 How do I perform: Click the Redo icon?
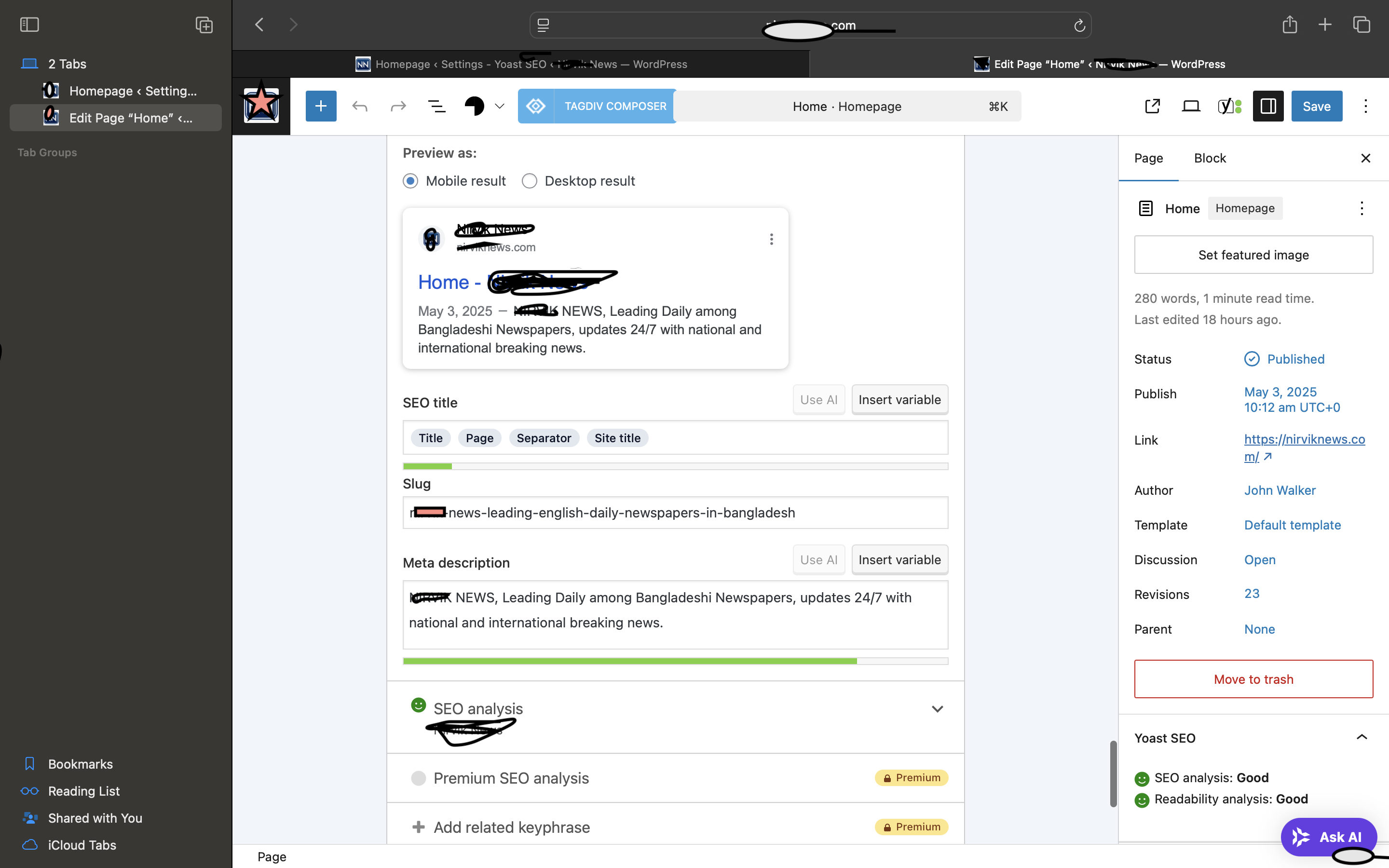pyautogui.click(x=398, y=106)
